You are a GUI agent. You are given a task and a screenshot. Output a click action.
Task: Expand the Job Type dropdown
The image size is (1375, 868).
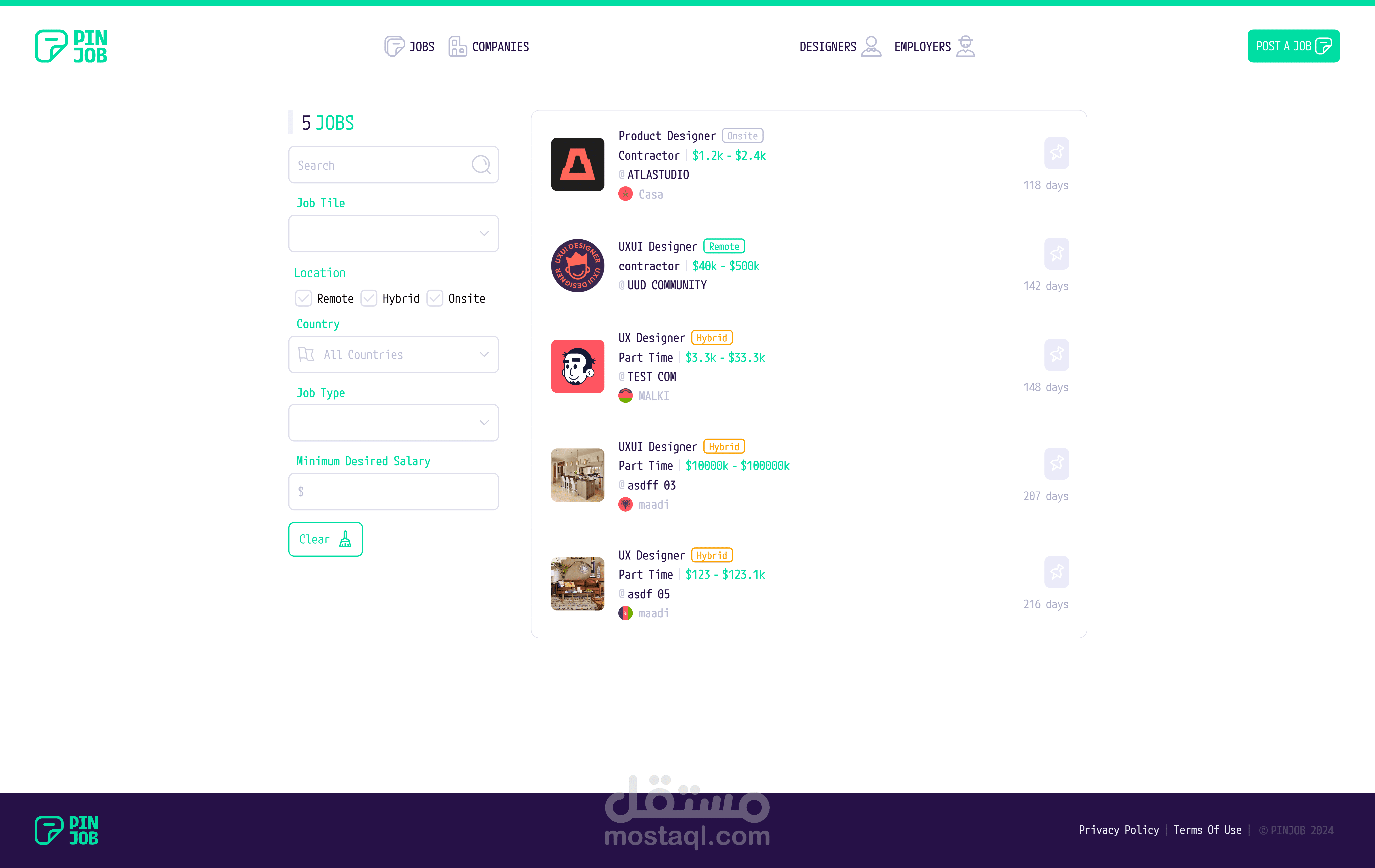pyautogui.click(x=394, y=423)
